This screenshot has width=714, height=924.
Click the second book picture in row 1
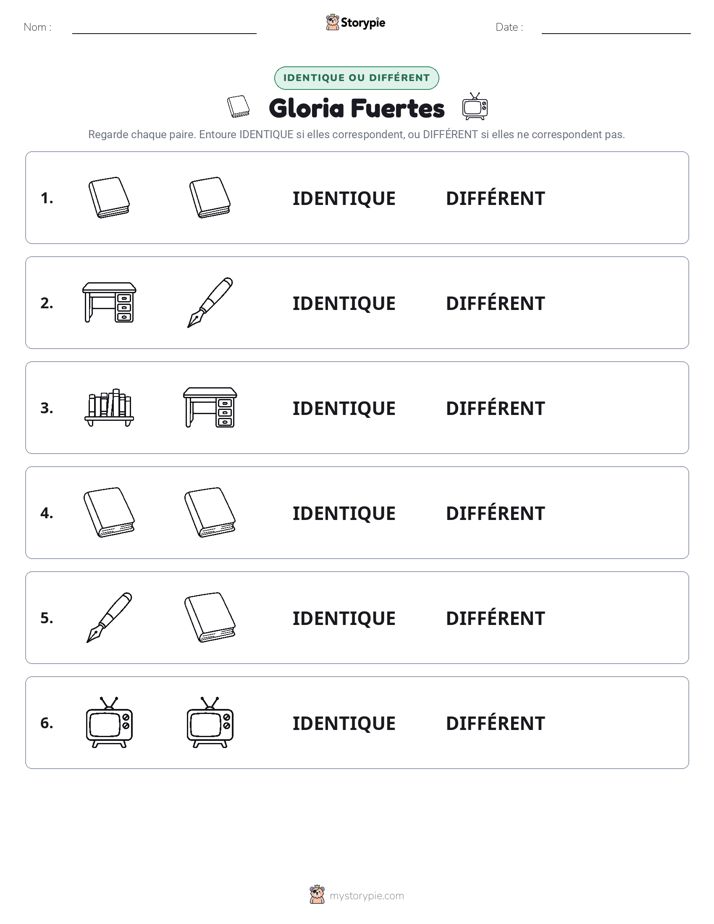click(210, 197)
